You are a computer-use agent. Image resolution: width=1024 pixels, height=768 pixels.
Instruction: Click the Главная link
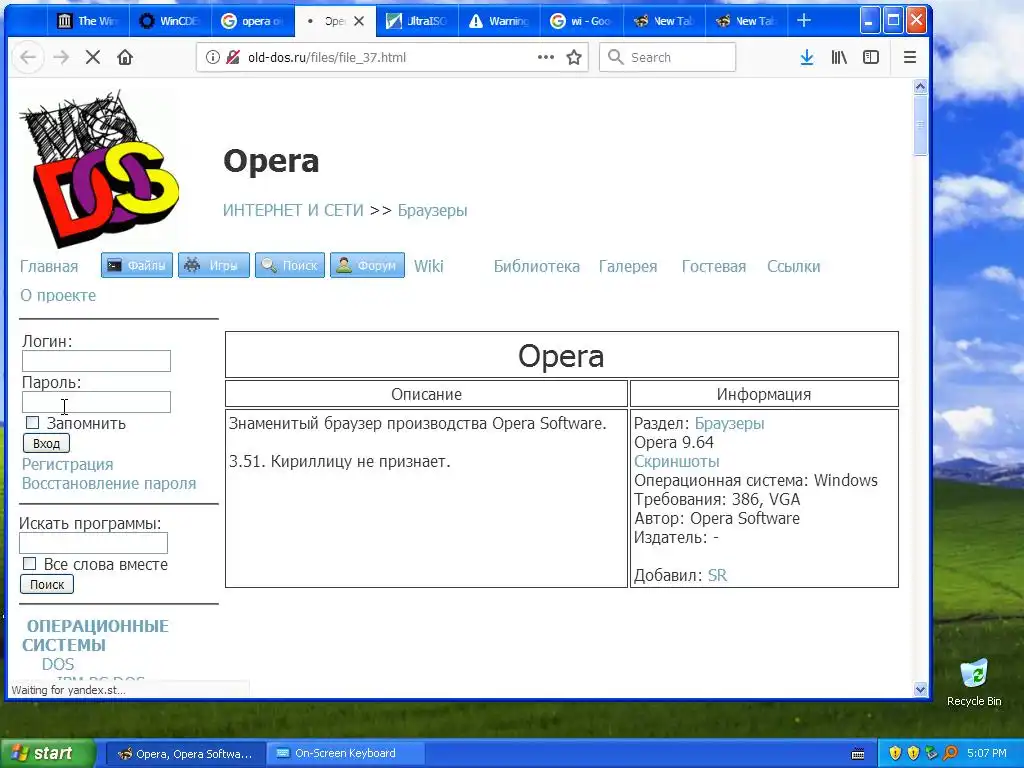[x=49, y=266]
